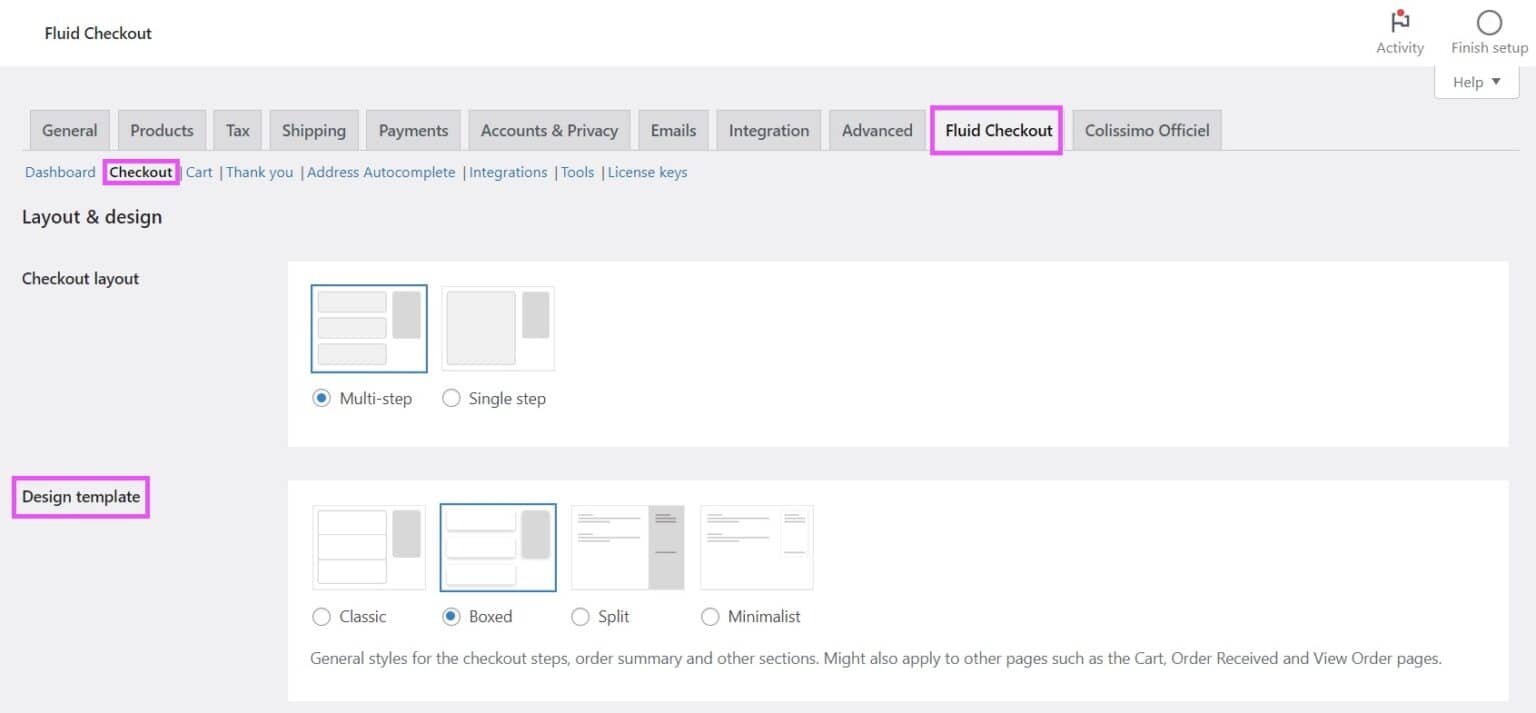Click the Single step layout preview image
Viewport: 1536px width, 713px height.
pyautogui.click(x=497, y=328)
